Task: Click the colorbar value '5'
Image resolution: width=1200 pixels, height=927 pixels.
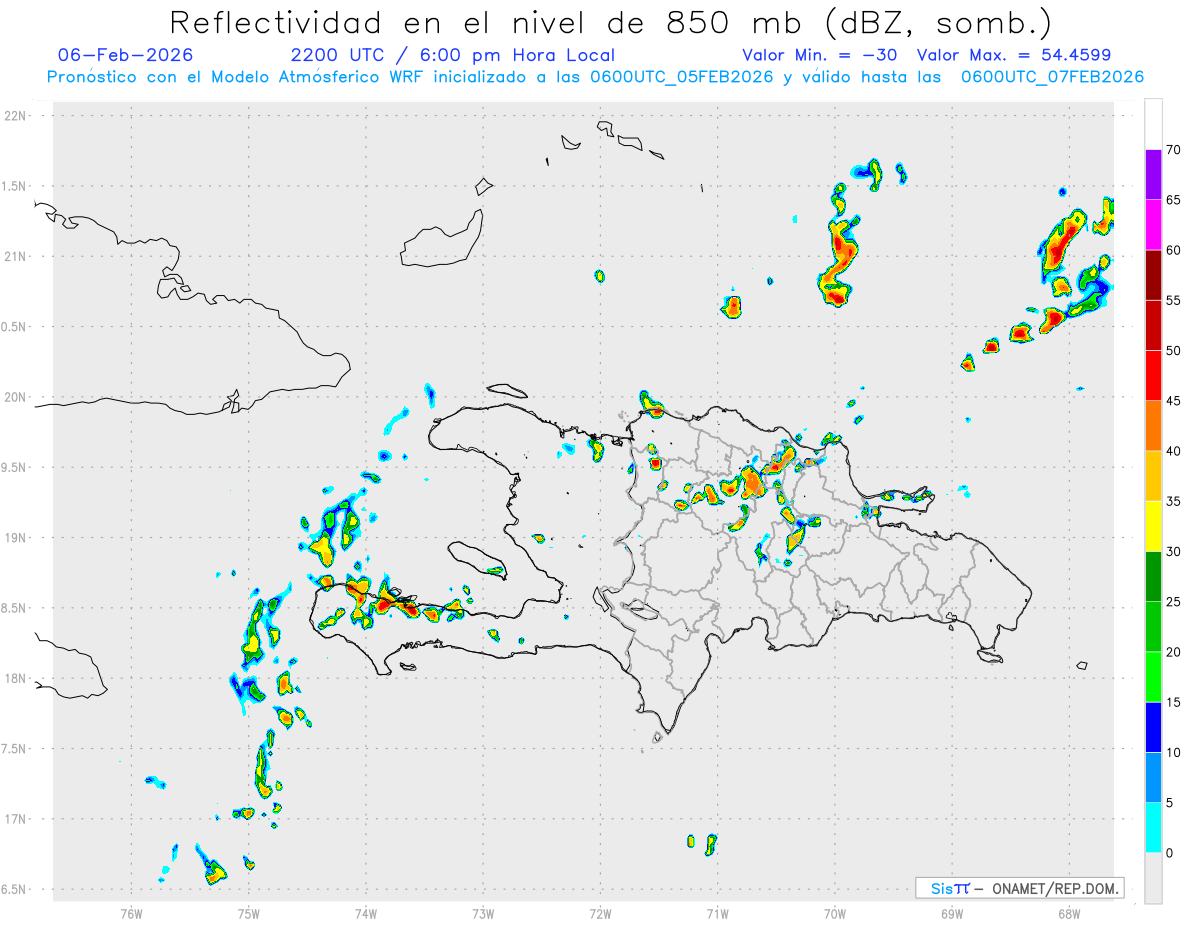Action: 1170,803
